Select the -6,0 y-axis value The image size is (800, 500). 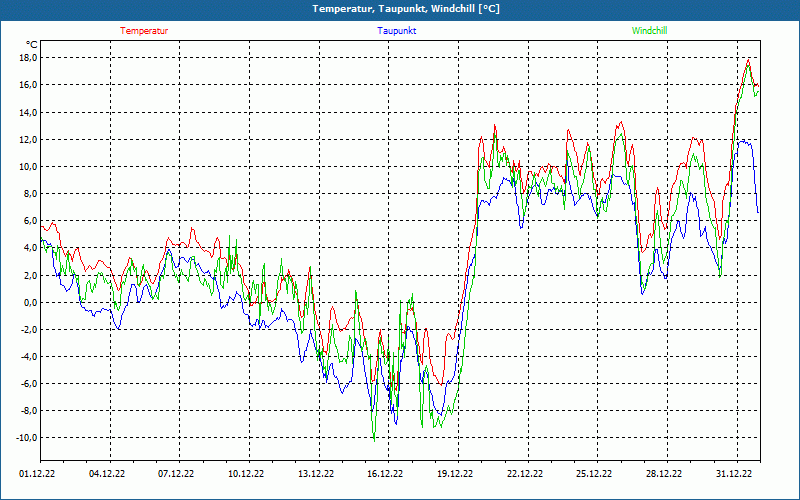[28, 383]
